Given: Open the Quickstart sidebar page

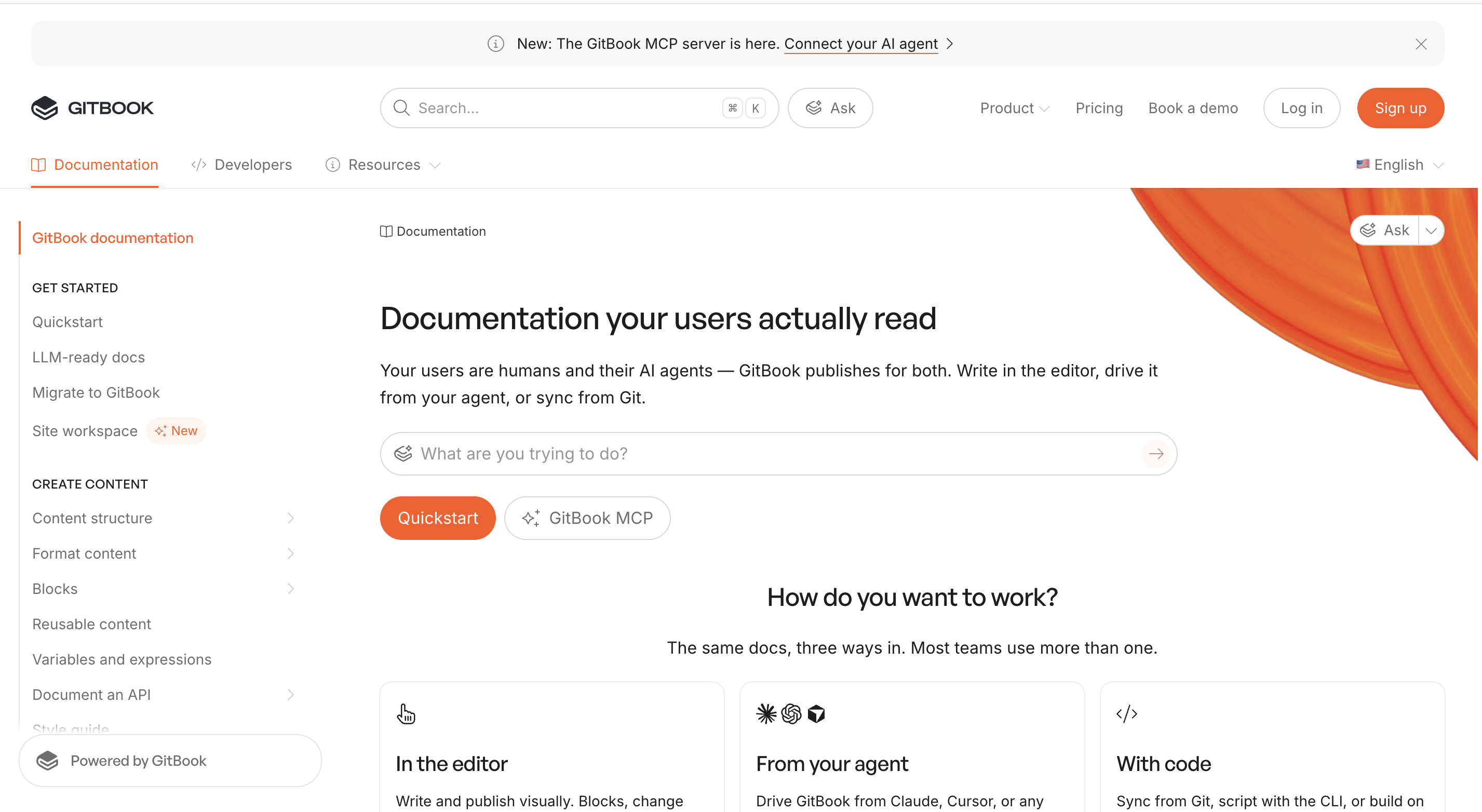Looking at the screenshot, I should 68,322.
